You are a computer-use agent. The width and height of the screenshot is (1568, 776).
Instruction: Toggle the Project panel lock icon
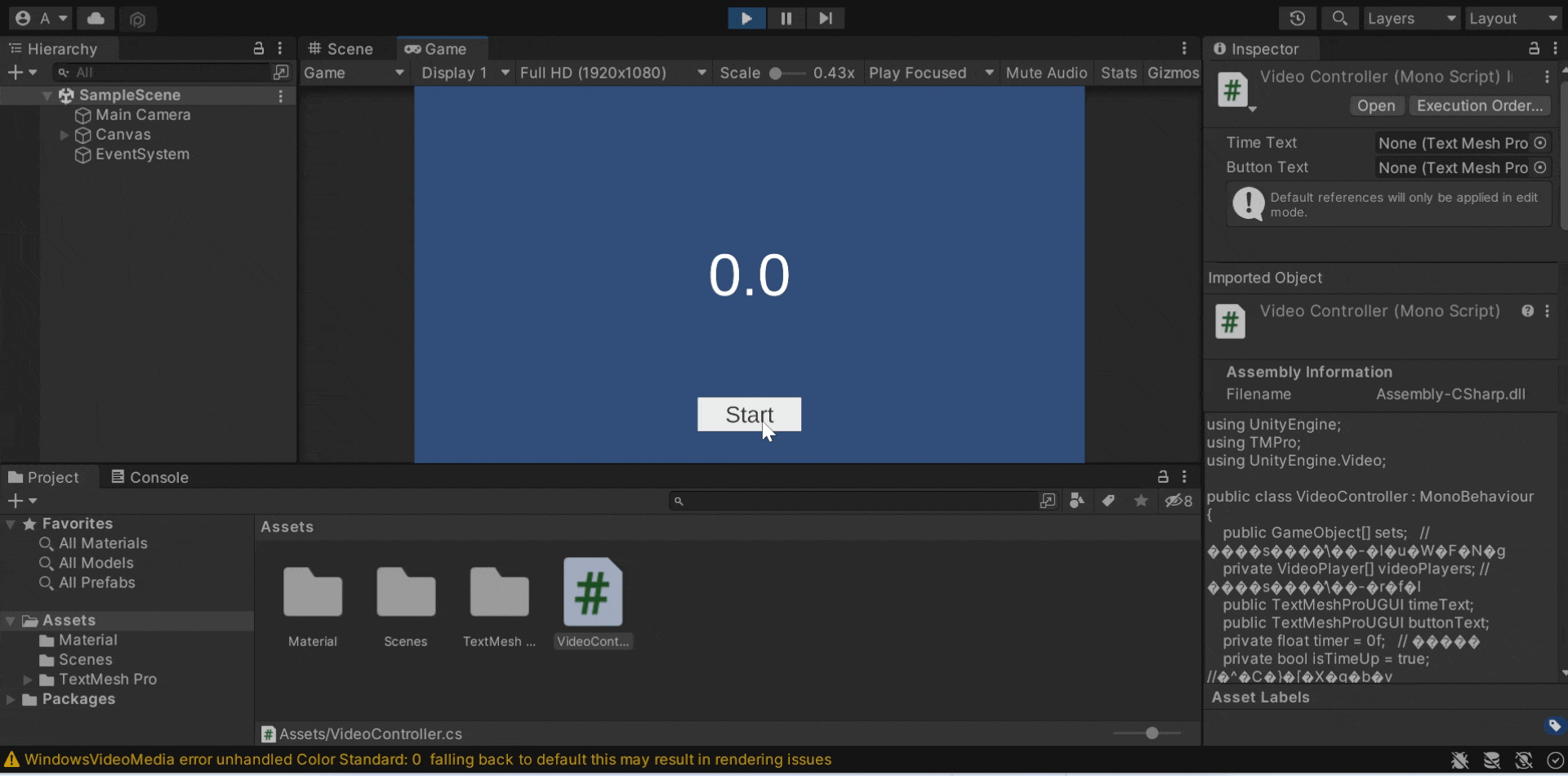(x=1163, y=476)
